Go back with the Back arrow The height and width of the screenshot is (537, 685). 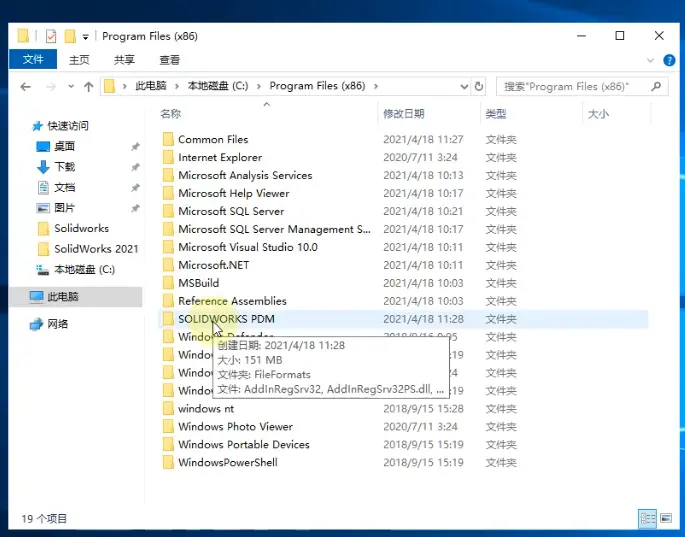click(x=25, y=87)
